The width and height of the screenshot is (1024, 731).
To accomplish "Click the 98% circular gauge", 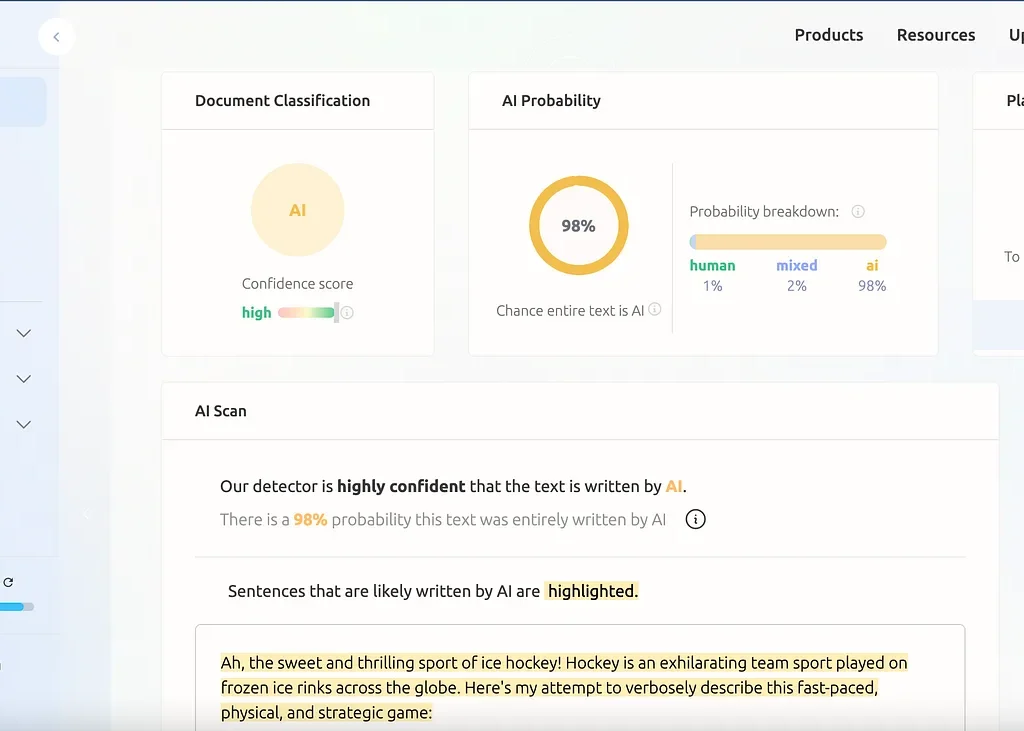I will tap(579, 225).
